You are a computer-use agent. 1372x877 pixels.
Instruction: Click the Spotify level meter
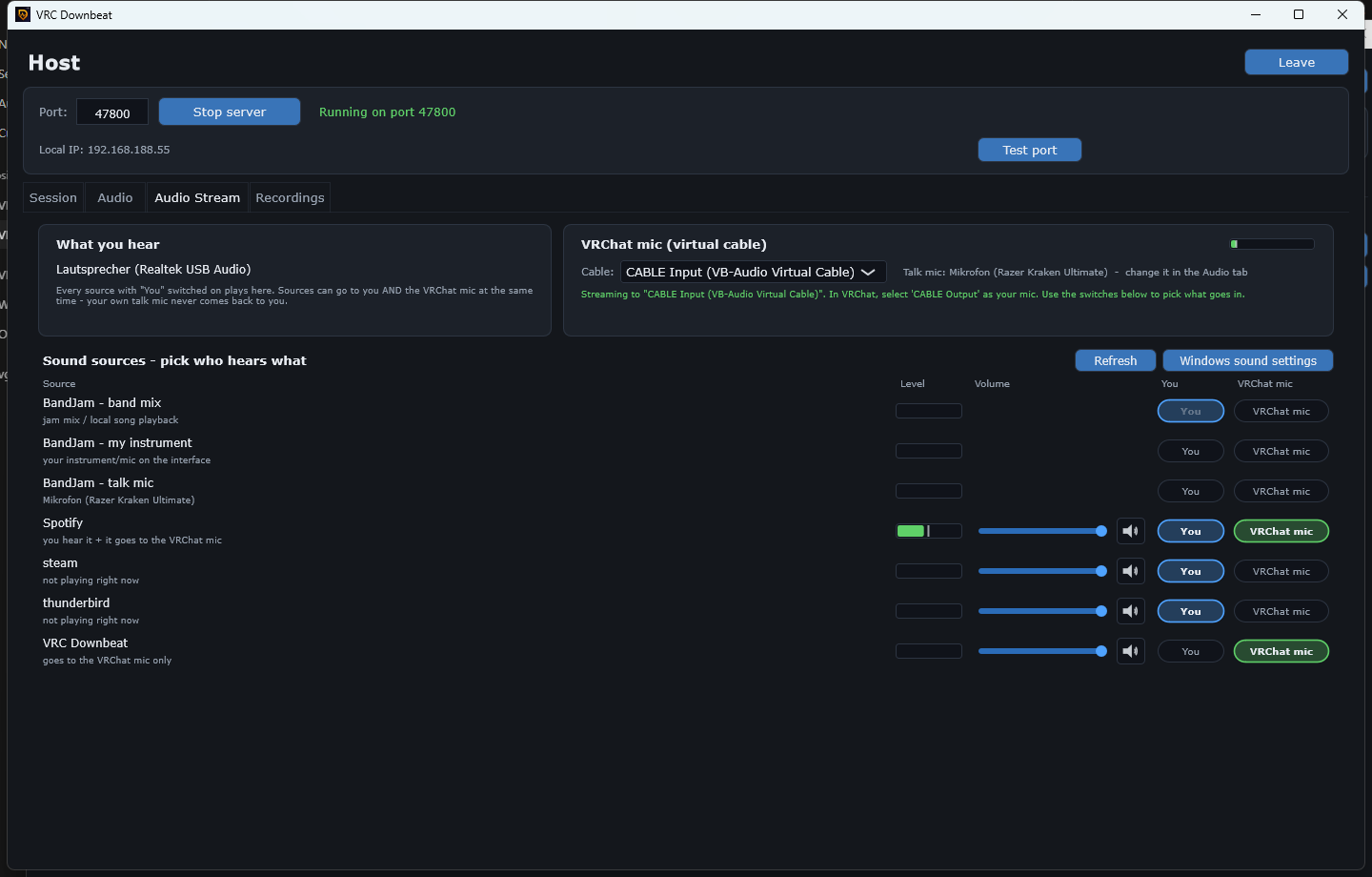[x=929, y=531]
